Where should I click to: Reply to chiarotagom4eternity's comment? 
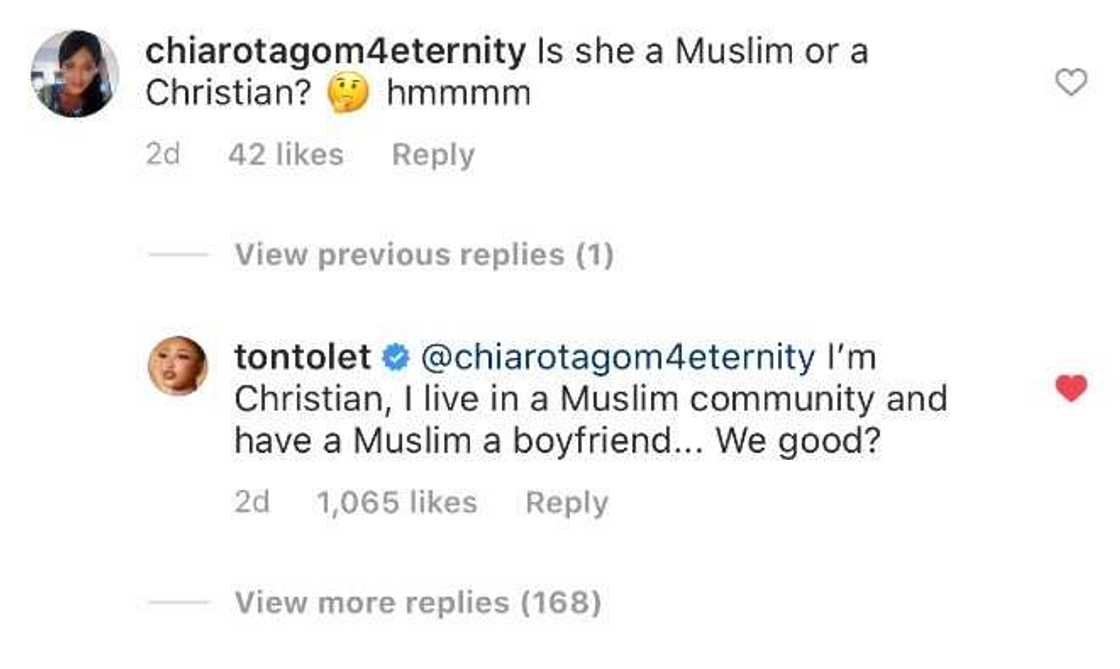pyautogui.click(x=432, y=155)
